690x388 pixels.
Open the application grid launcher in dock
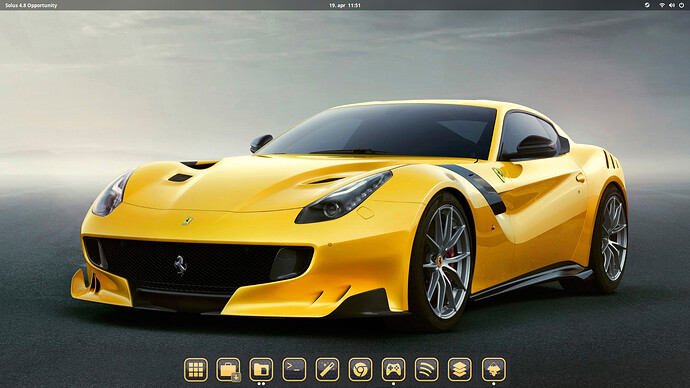195,369
